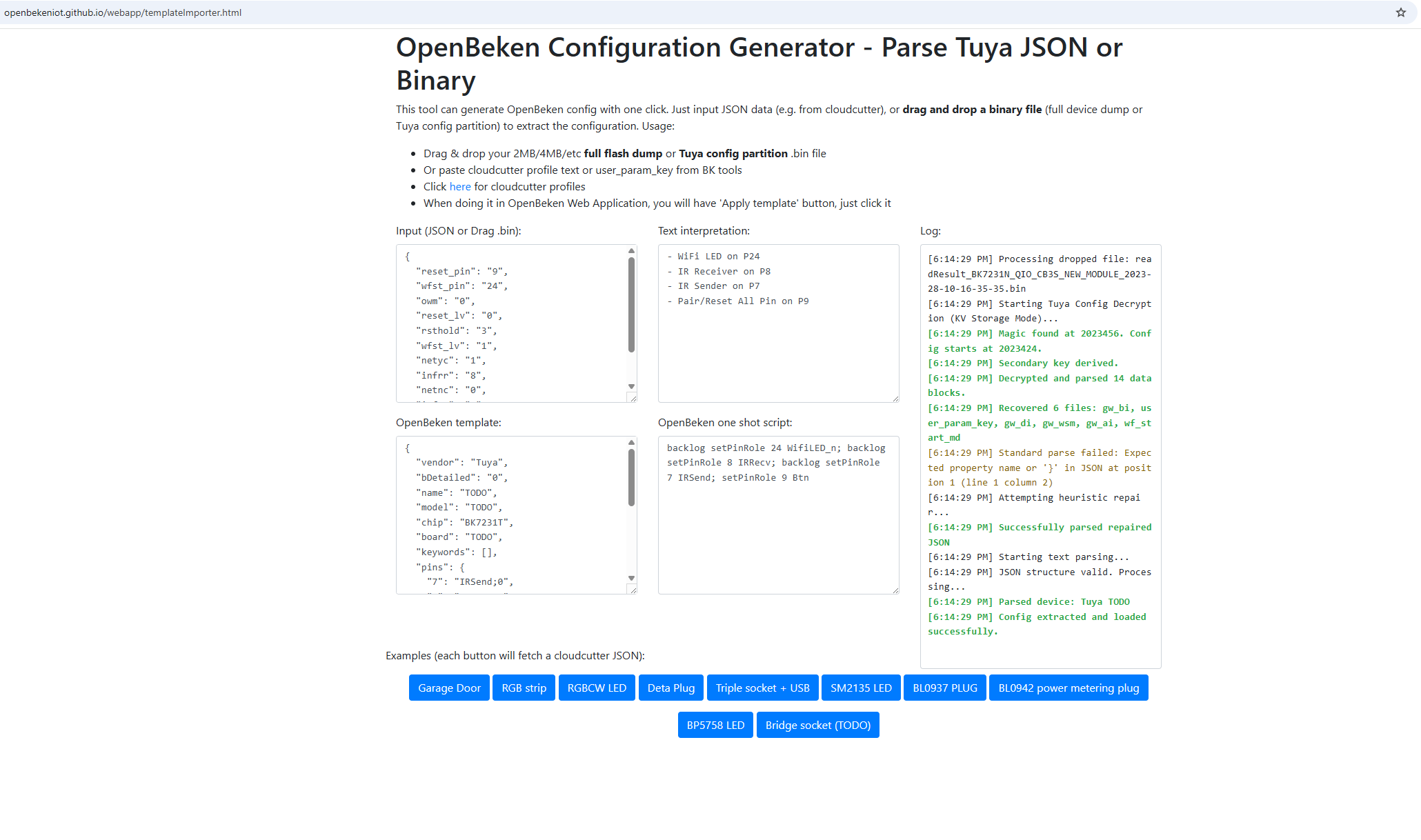
Task: Load the Garage Door example
Action: pos(449,688)
